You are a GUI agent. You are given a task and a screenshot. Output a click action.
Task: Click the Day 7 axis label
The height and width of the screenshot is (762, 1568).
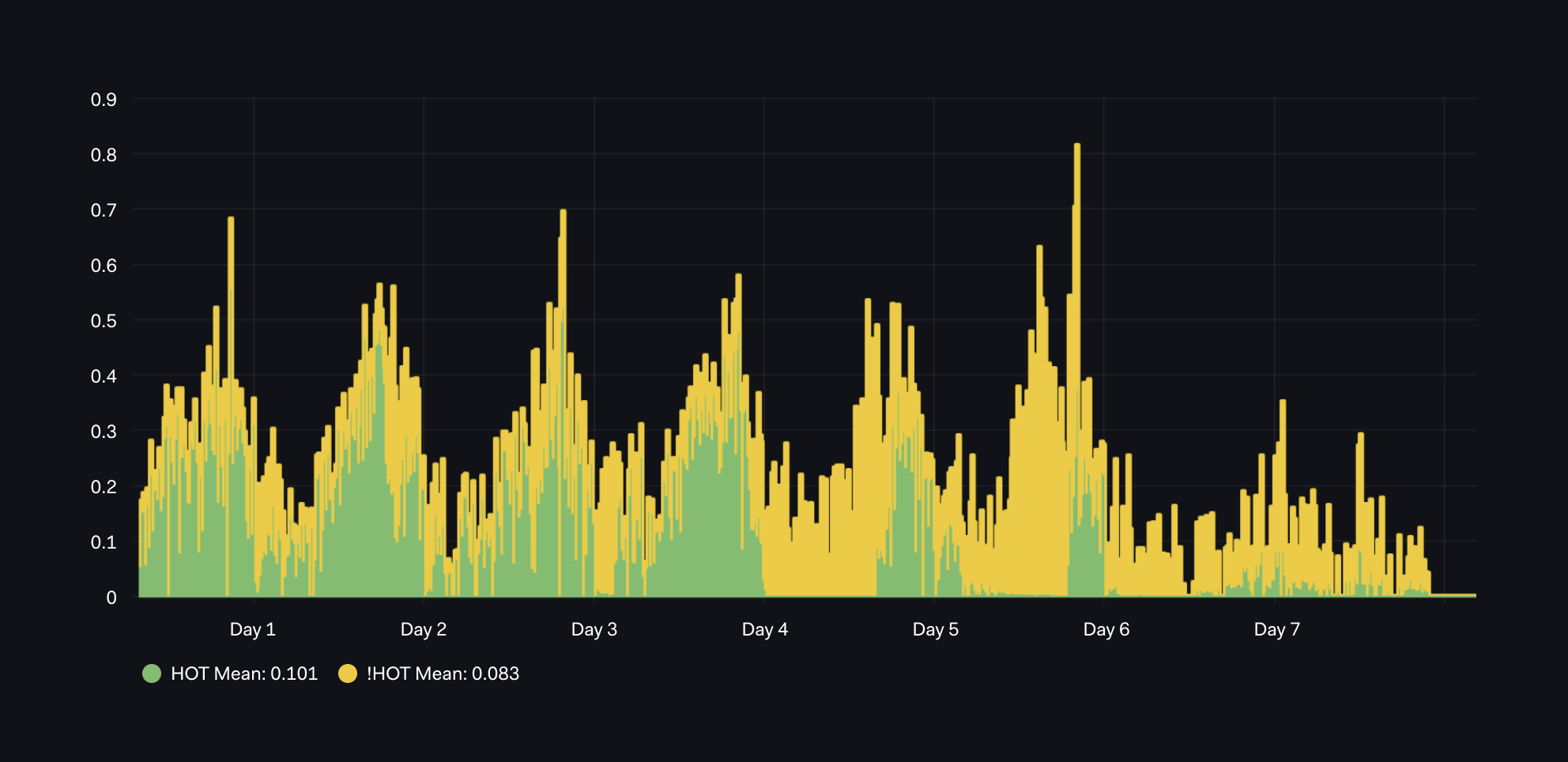pyautogui.click(x=1277, y=629)
